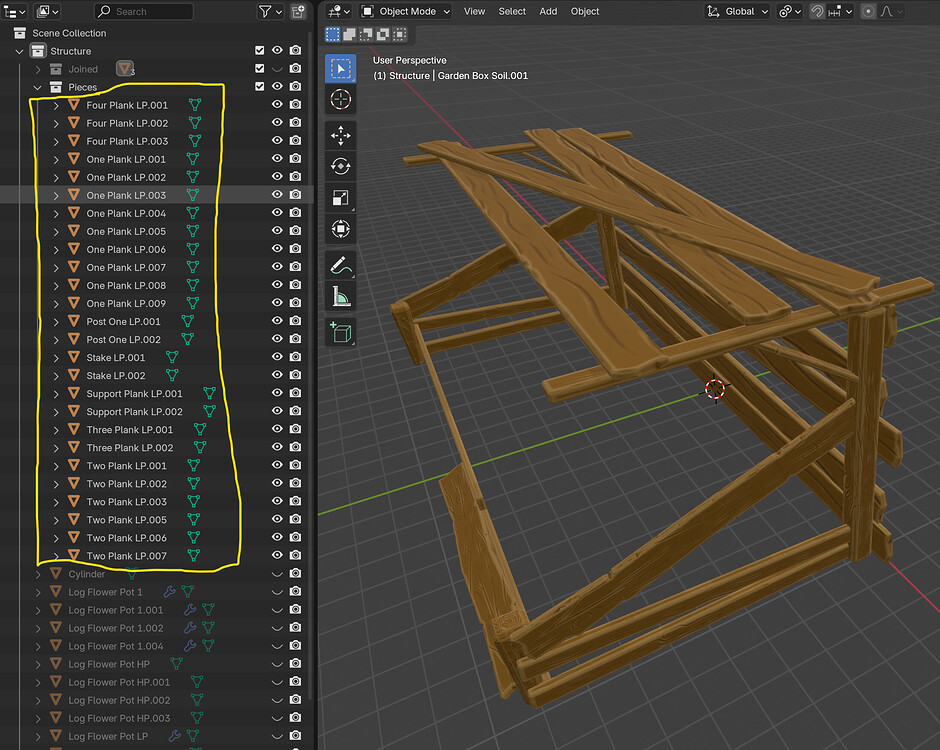Open the Transform tool
Image resolution: width=940 pixels, height=750 pixels.
point(341,228)
